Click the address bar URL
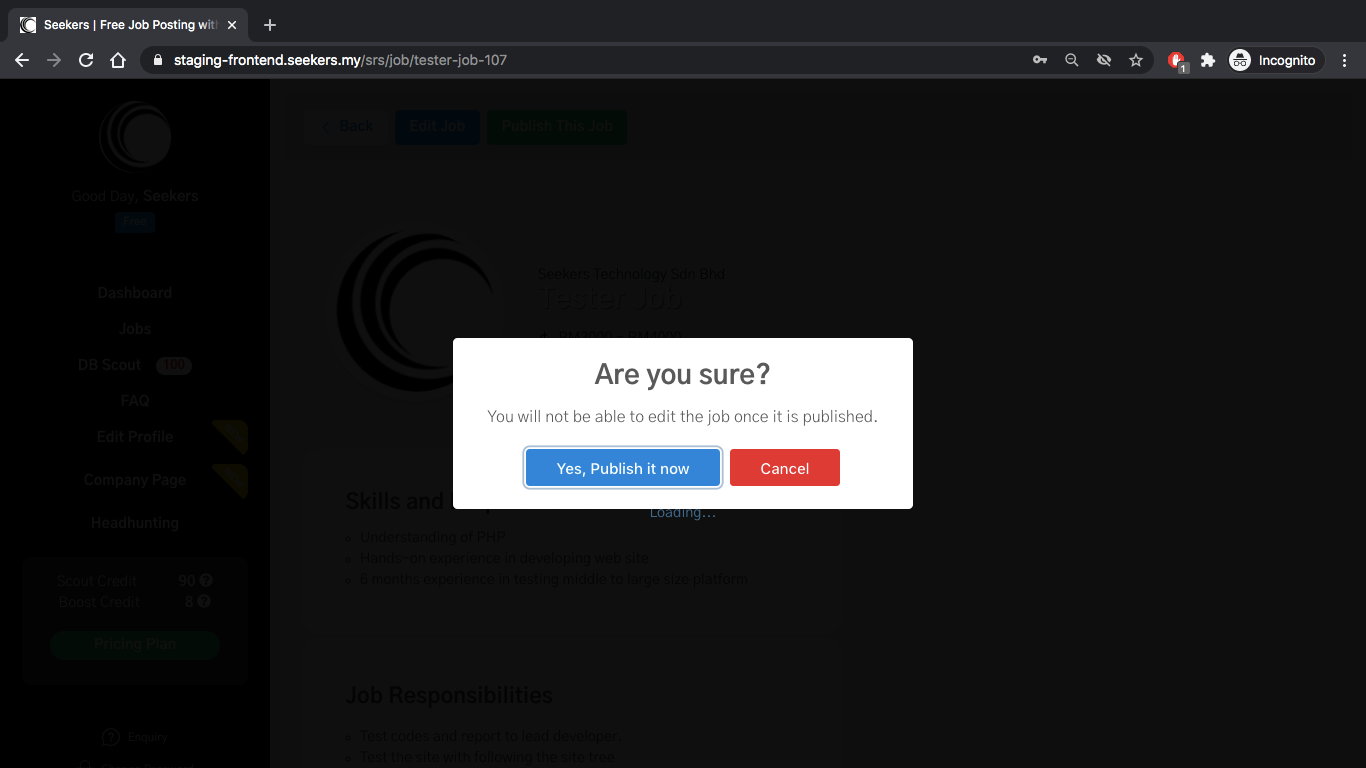Image resolution: width=1366 pixels, height=768 pixels. pyautogui.click(x=340, y=60)
